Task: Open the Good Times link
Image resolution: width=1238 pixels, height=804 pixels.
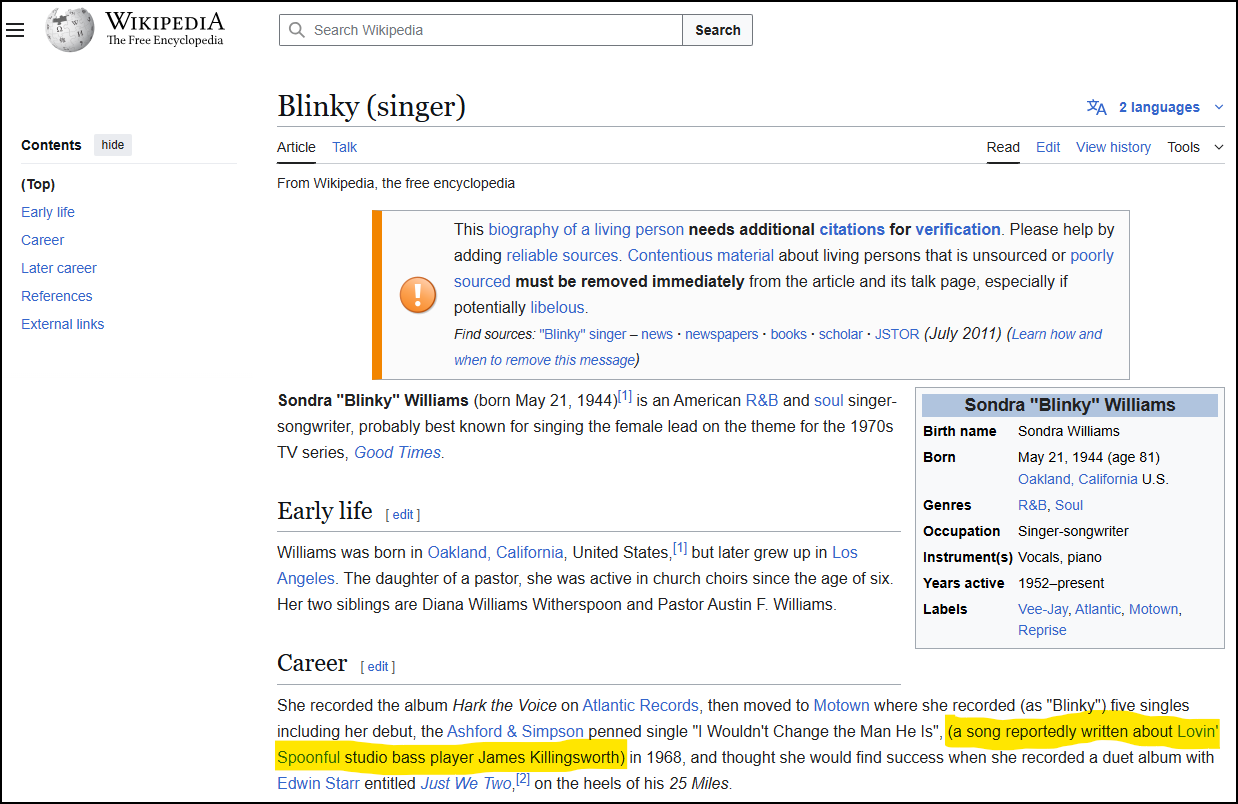Action: (x=397, y=452)
